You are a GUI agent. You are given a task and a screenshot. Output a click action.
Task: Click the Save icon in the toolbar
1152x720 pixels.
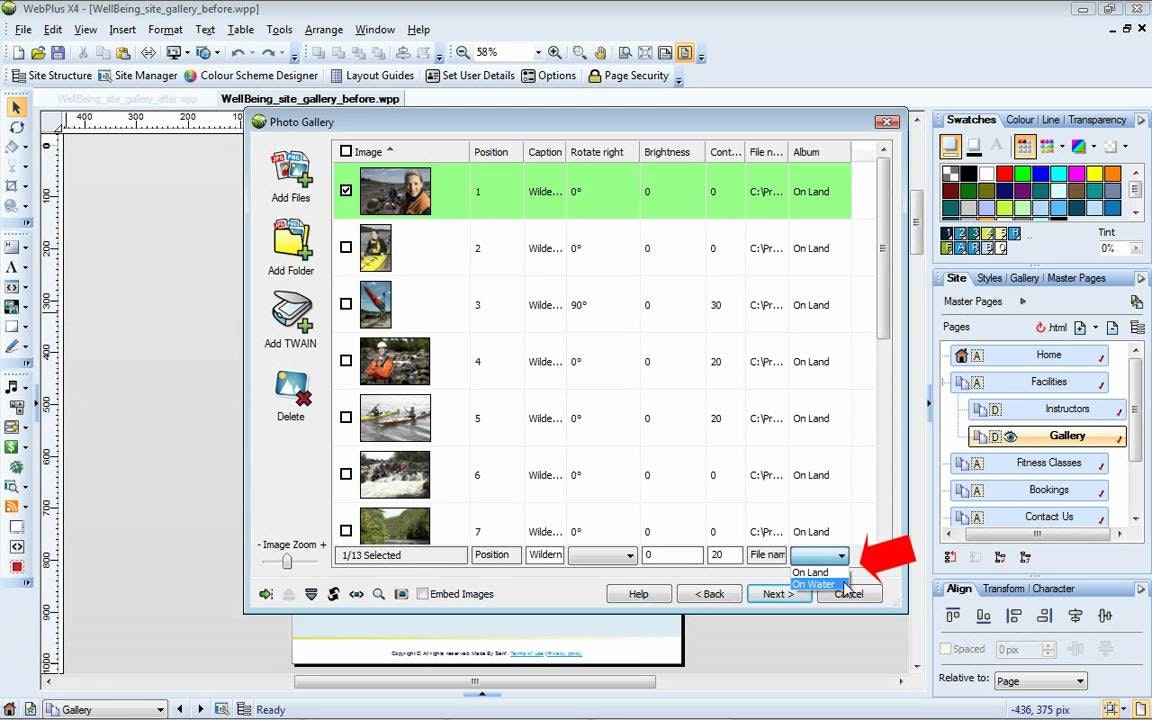58,53
